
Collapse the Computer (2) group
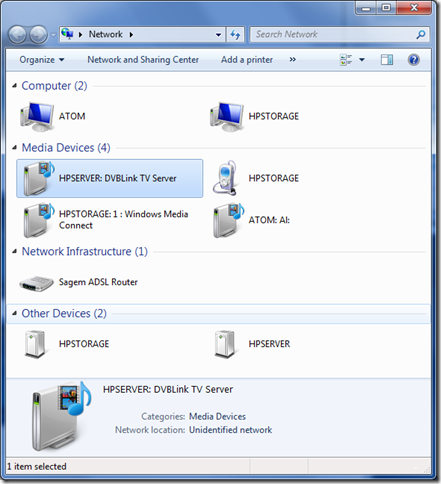point(14,86)
